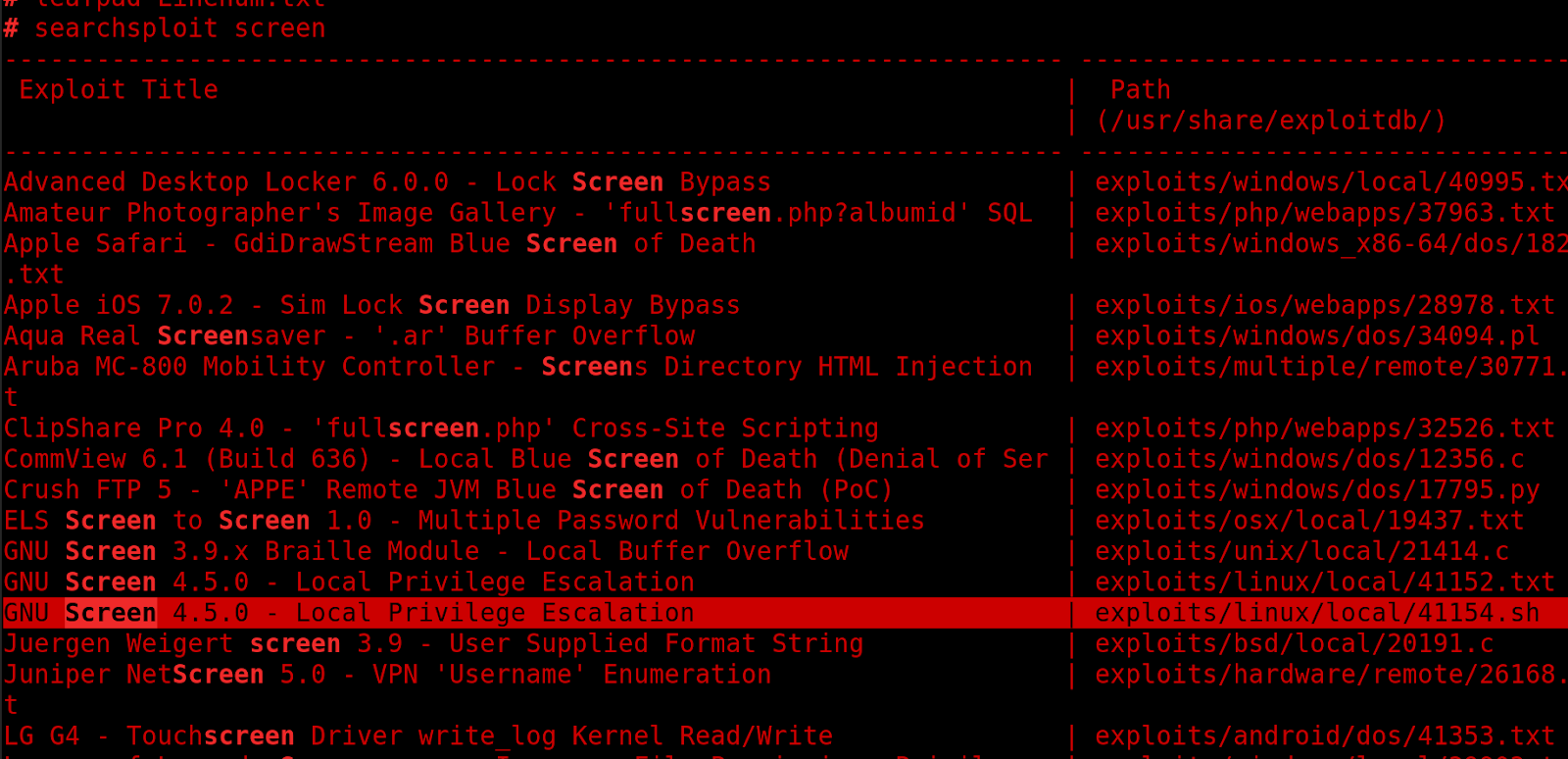Click the path exploits/linux/local/41152.txt
Image resolution: width=1568 pixels, height=759 pixels.
pos(1324,582)
